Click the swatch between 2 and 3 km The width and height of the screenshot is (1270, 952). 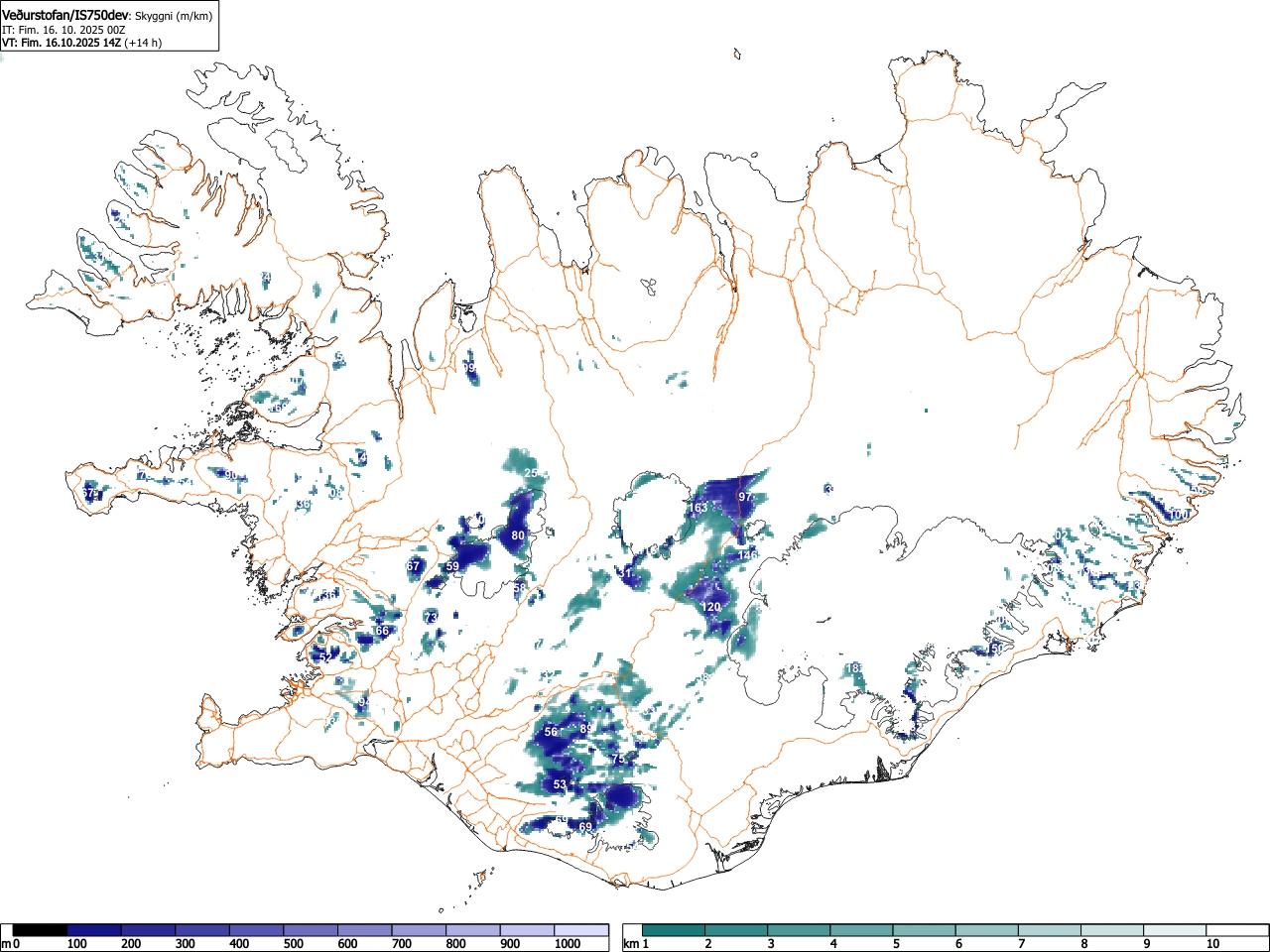coord(737,930)
